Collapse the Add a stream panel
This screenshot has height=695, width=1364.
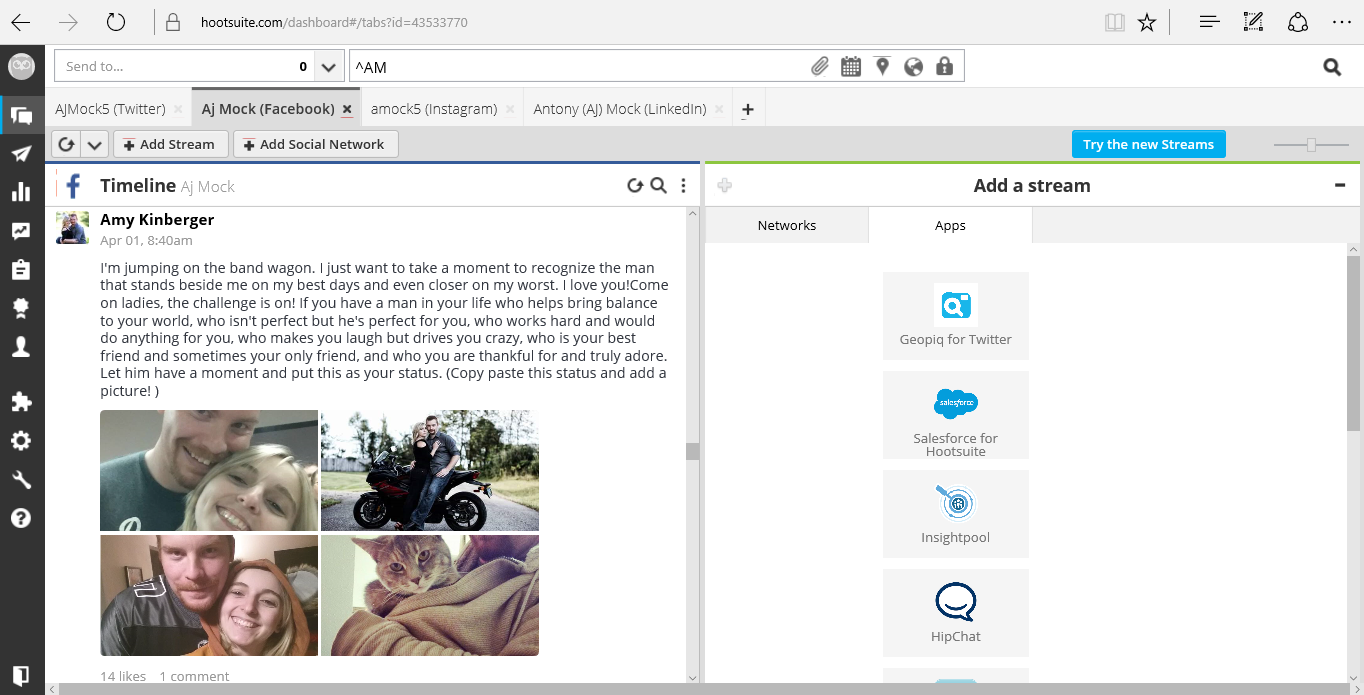click(1340, 185)
